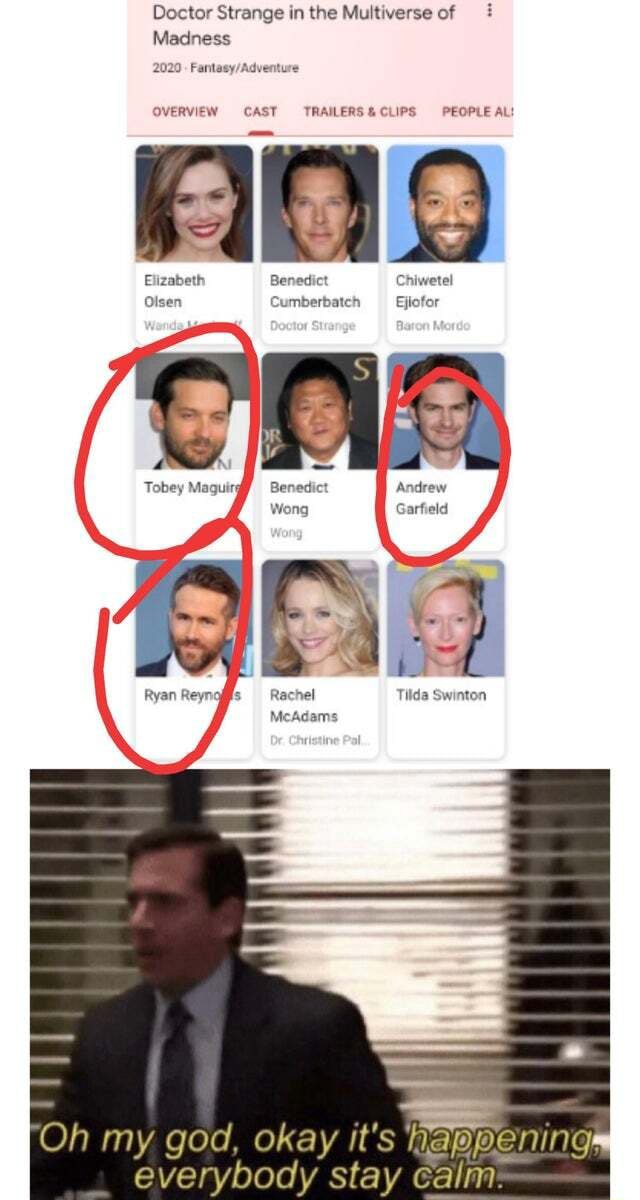Select the Cast tab

[x=260, y=111]
